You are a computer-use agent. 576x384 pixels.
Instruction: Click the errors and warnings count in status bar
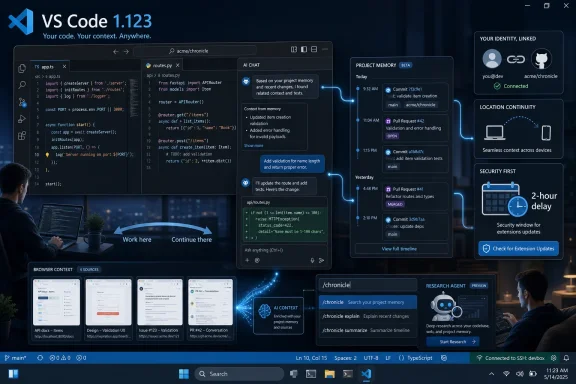point(60,358)
